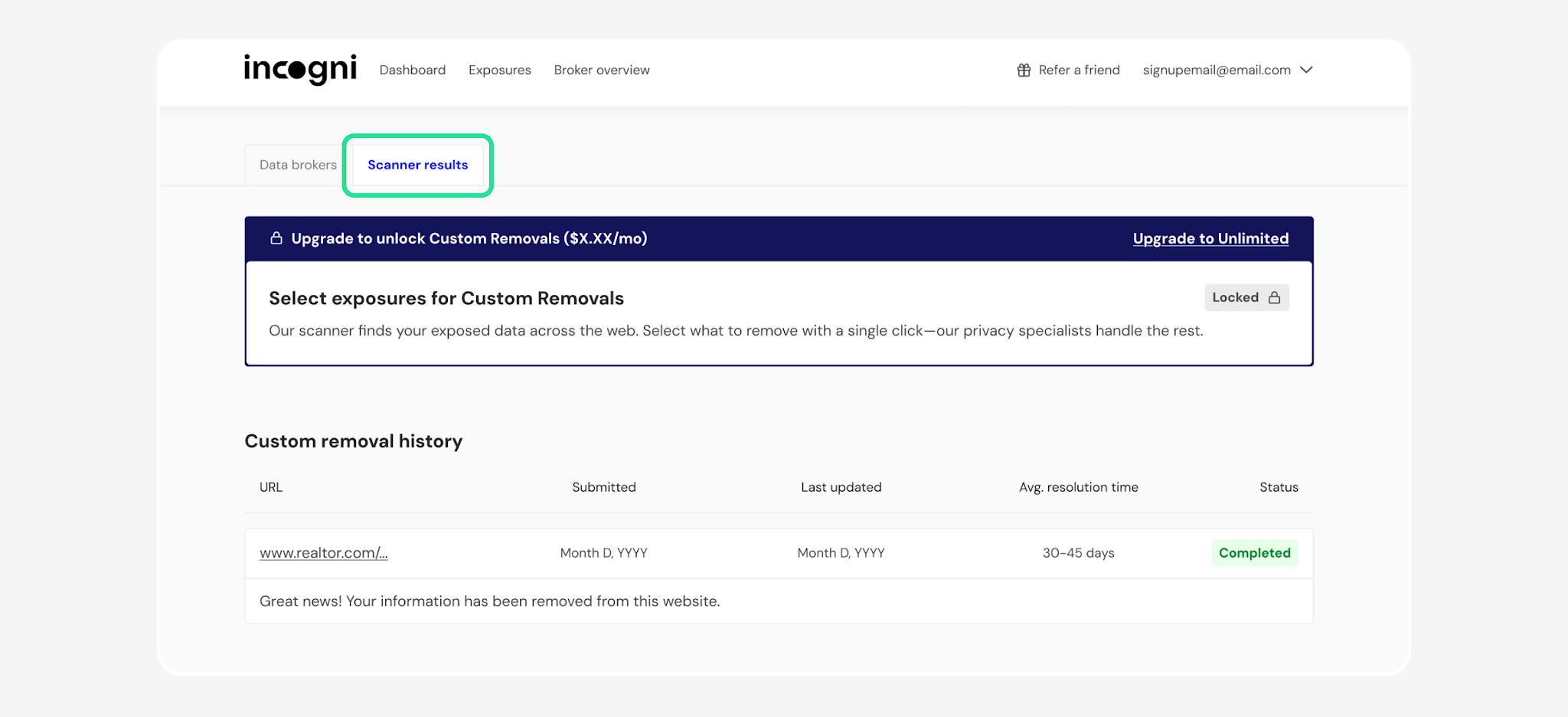This screenshot has height=717, width=1568.
Task: Open the www.realtor.com/... URL link
Action: (324, 553)
